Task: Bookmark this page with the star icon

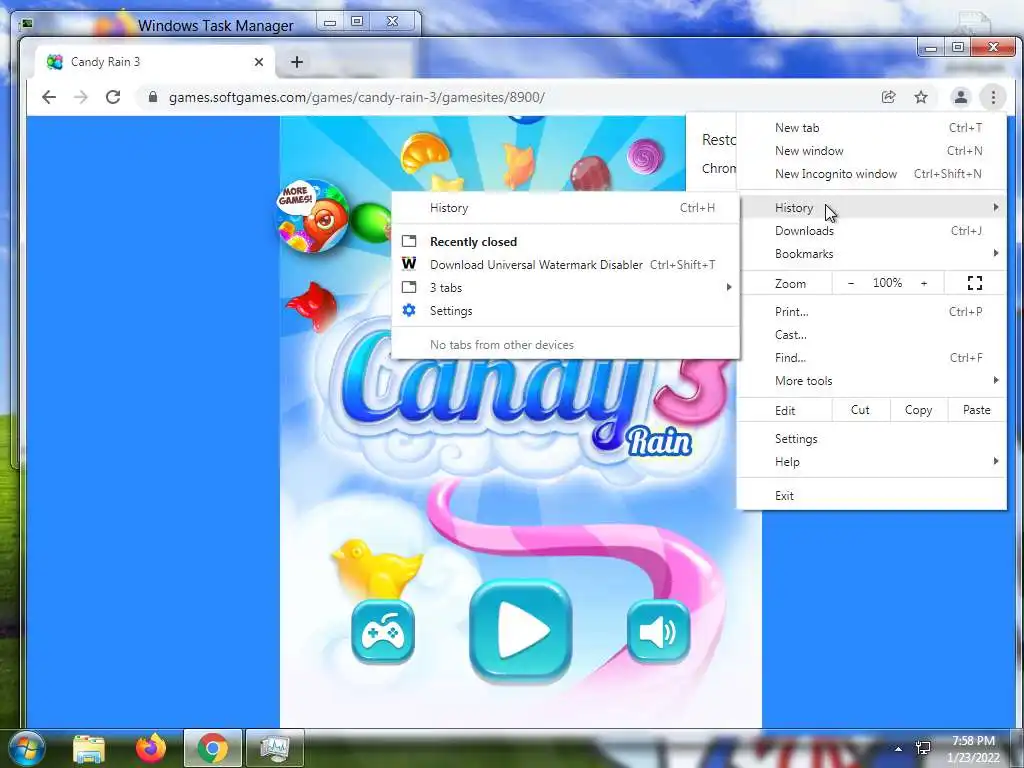Action: click(921, 97)
